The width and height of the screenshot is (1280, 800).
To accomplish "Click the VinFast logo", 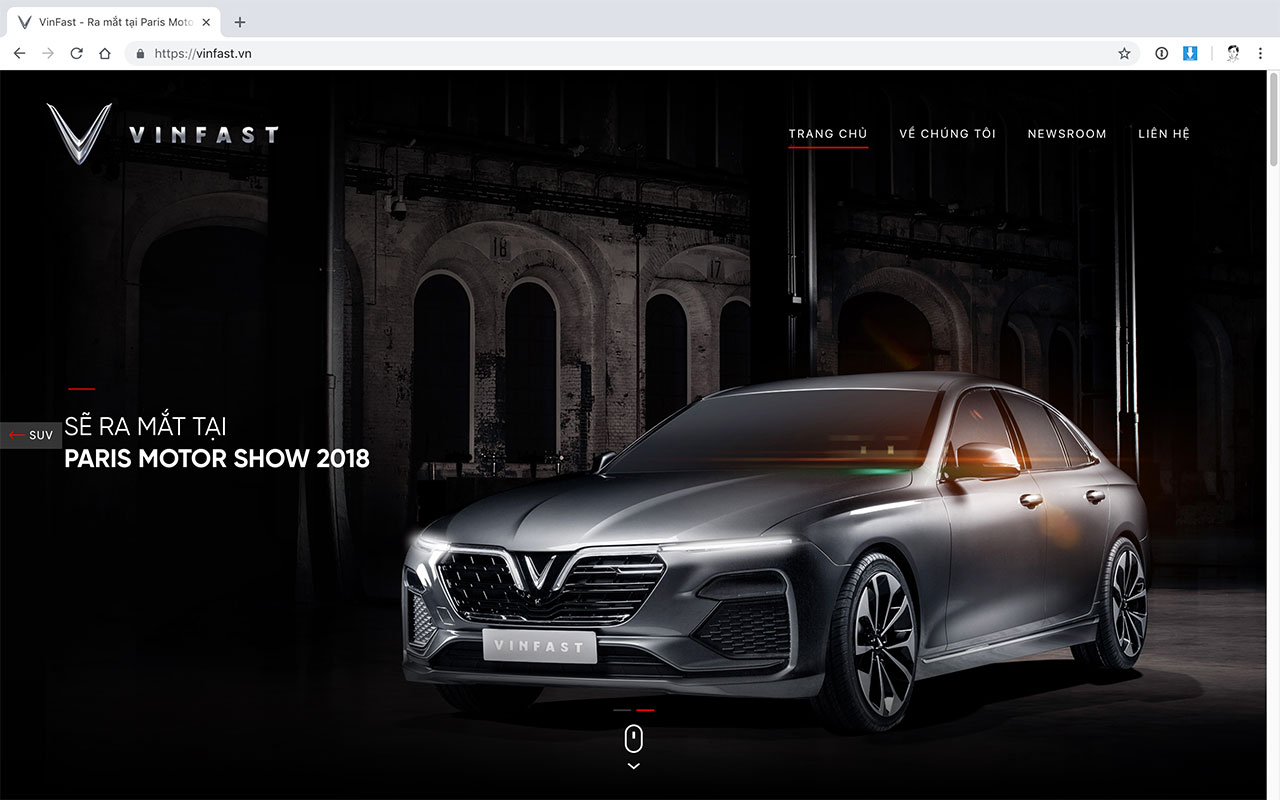I will coord(163,133).
